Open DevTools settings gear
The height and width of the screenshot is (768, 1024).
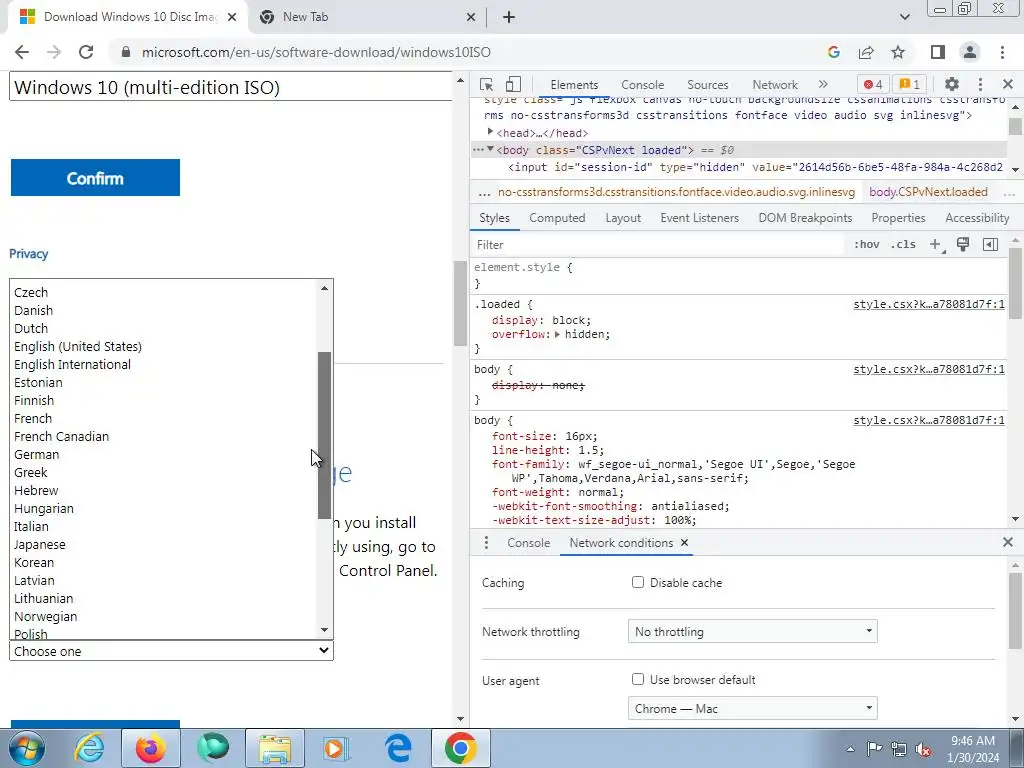pyautogui.click(x=952, y=84)
